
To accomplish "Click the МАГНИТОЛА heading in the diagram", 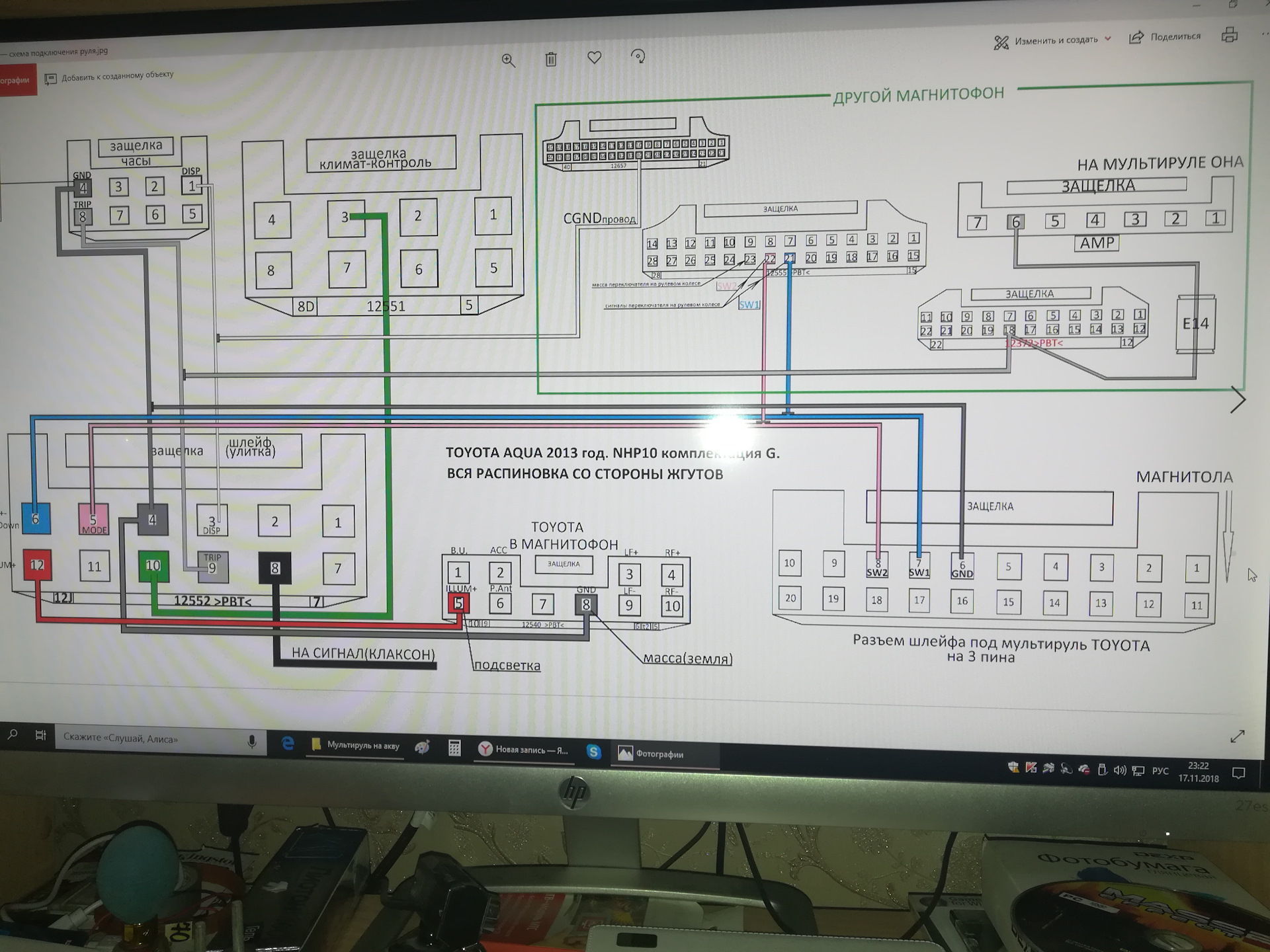I will pos(1184,477).
